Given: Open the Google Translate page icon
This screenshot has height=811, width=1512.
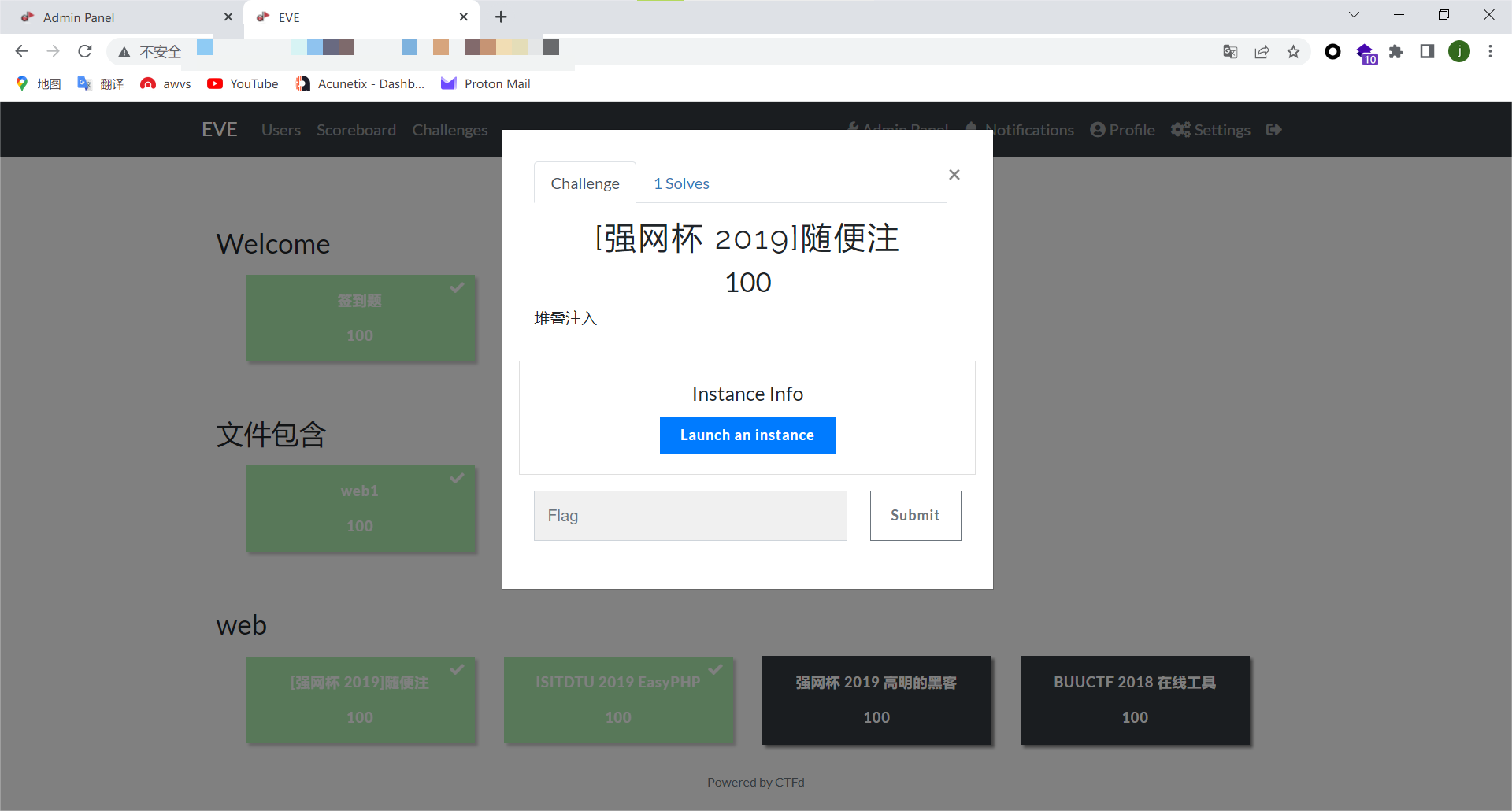Looking at the screenshot, I should (1230, 52).
